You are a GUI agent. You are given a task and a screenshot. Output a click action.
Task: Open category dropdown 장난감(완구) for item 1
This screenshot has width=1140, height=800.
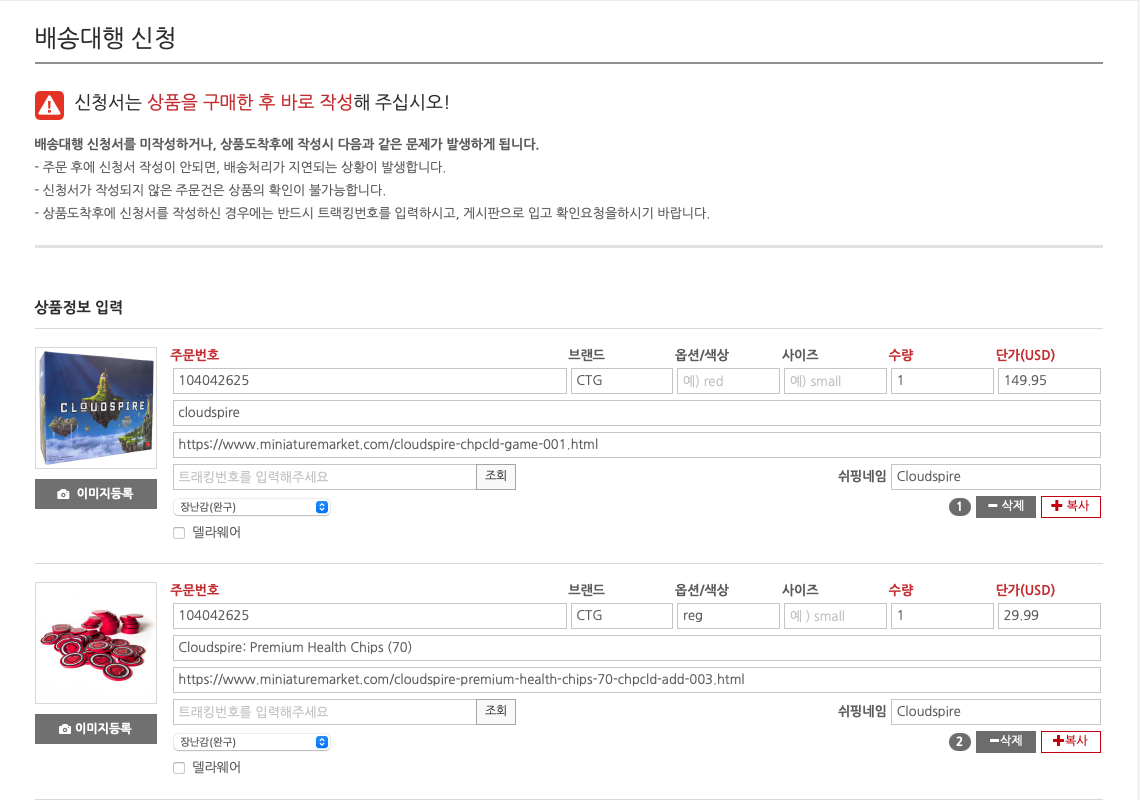[x=252, y=507]
